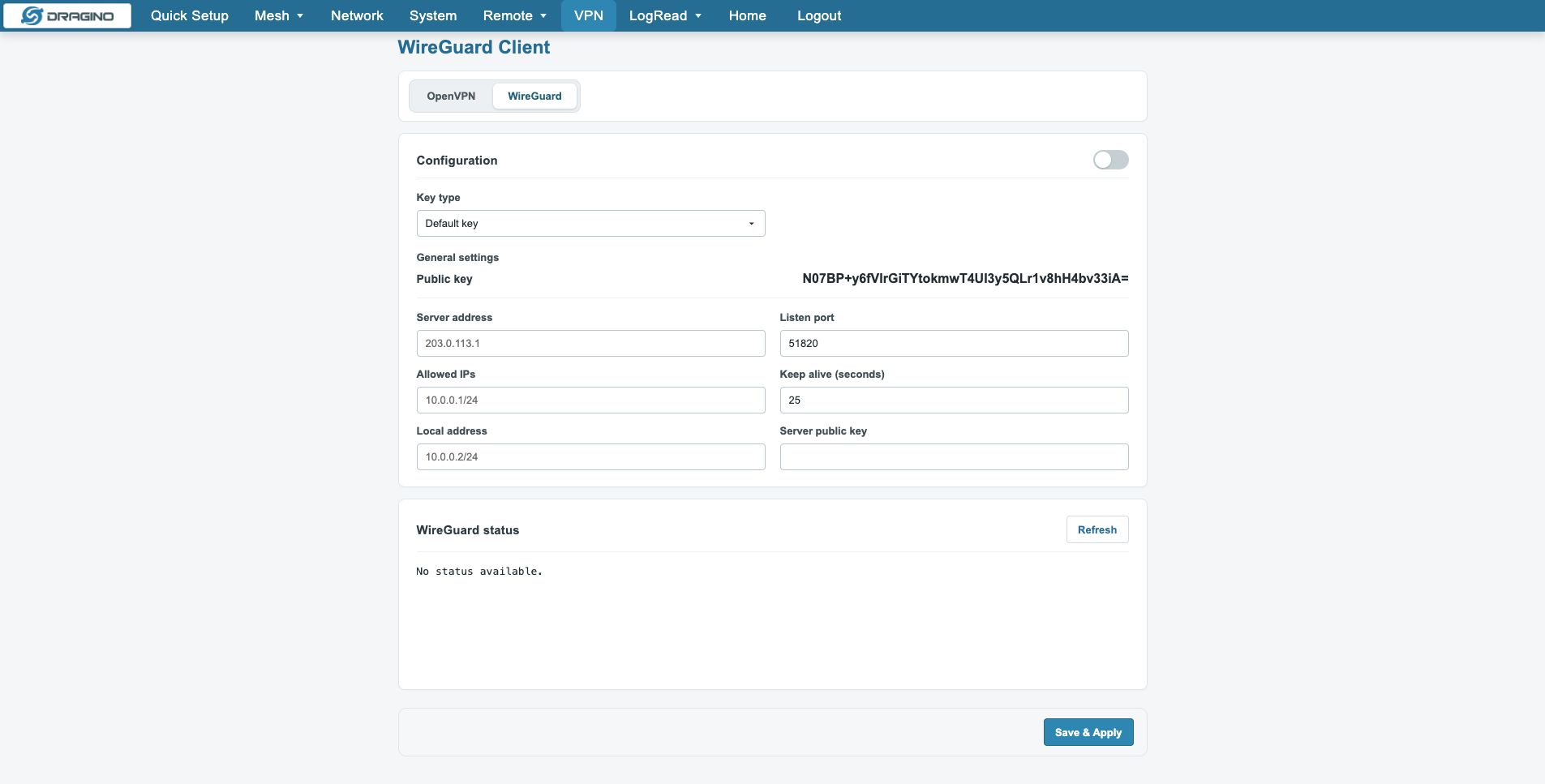Navigate to Home
1545x784 pixels.
click(x=748, y=16)
